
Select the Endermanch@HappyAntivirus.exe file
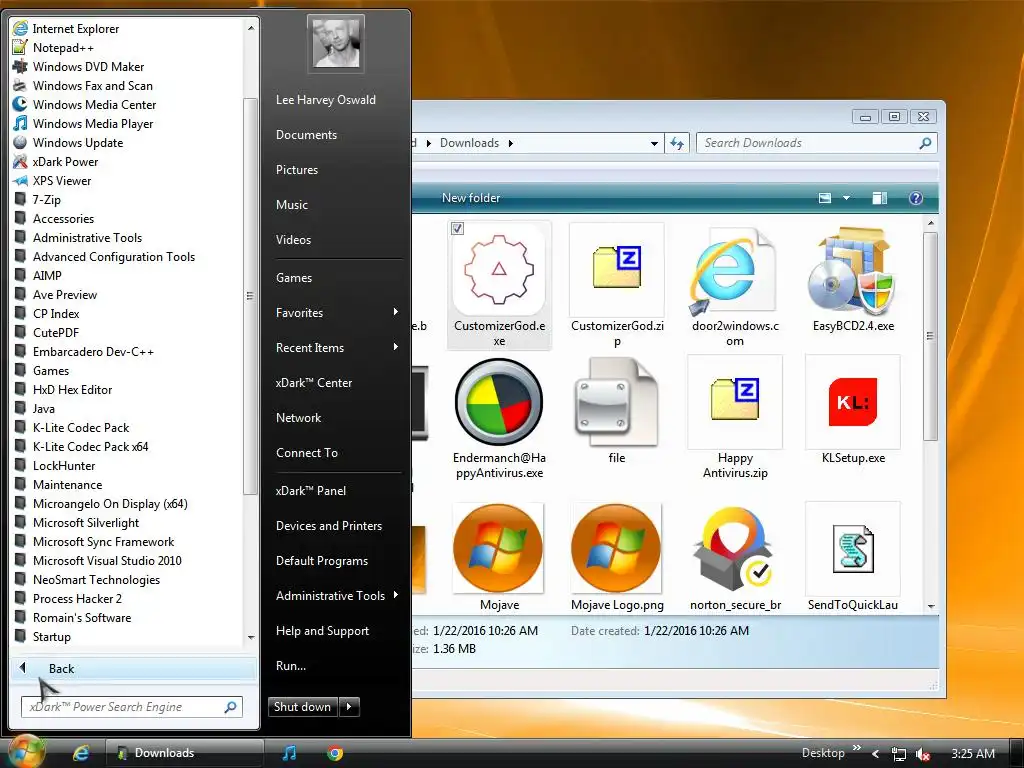tap(499, 418)
